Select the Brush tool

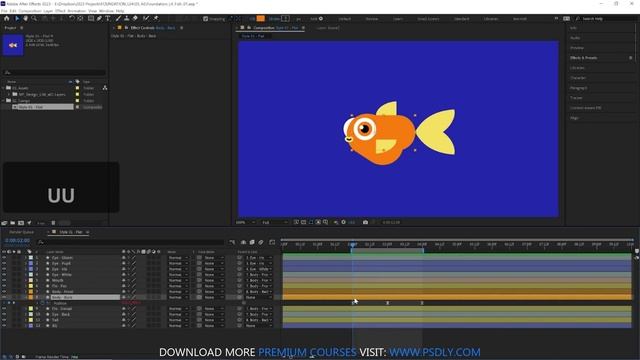(118, 18)
